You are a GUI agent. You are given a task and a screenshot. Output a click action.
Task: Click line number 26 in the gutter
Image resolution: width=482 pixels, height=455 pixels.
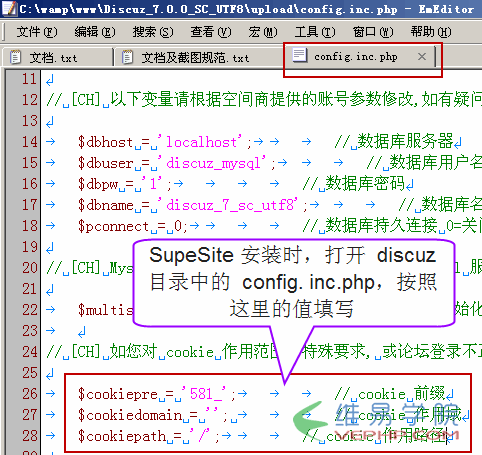pyautogui.click(x=30, y=394)
